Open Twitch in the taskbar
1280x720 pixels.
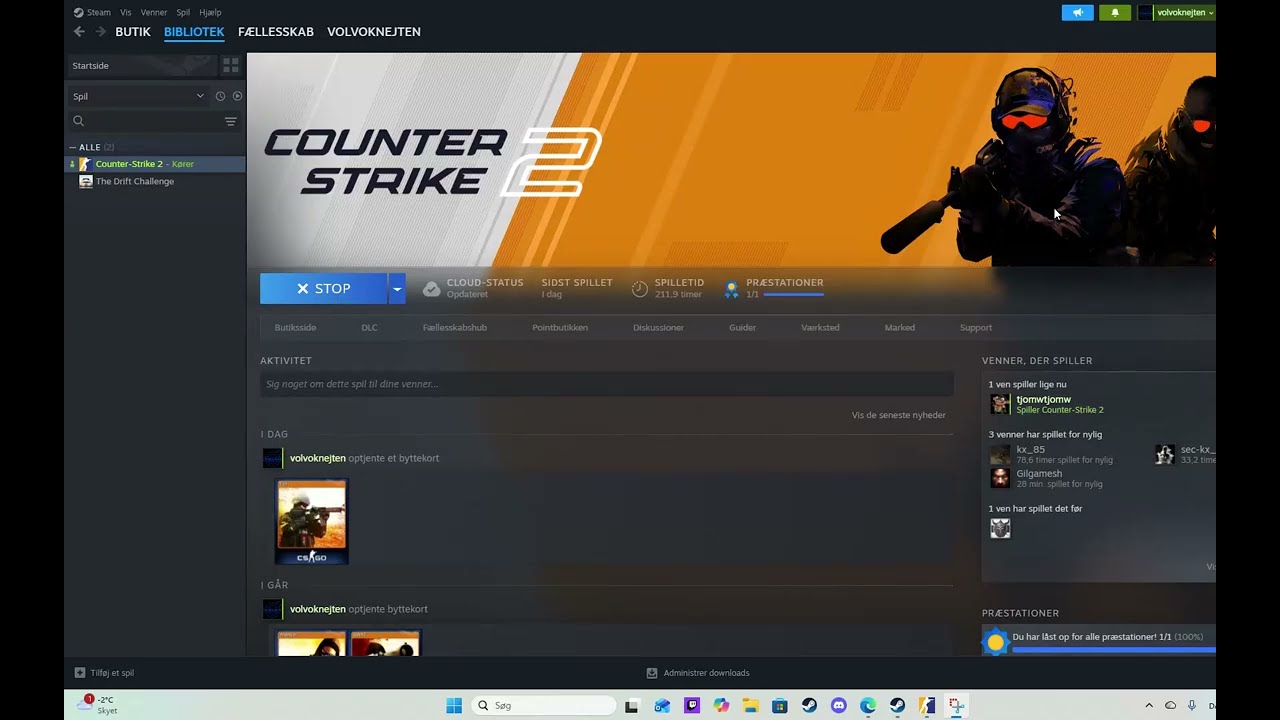[x=691, y=706]
